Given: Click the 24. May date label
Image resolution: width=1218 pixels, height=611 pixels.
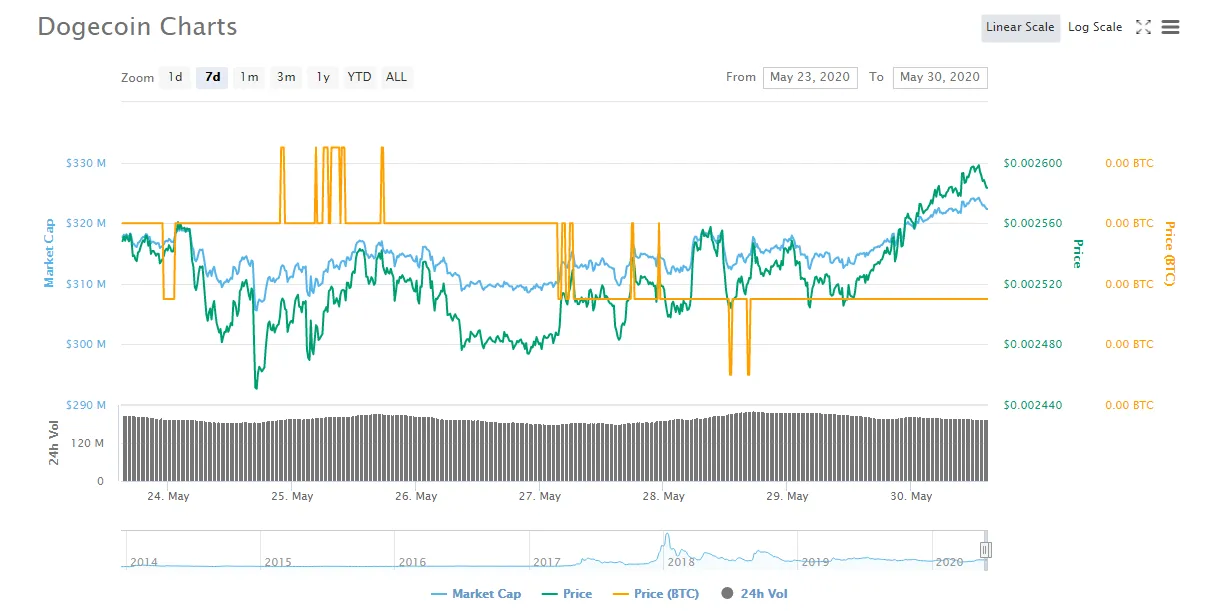Looking at the screenshot, I should pos(168,496).
